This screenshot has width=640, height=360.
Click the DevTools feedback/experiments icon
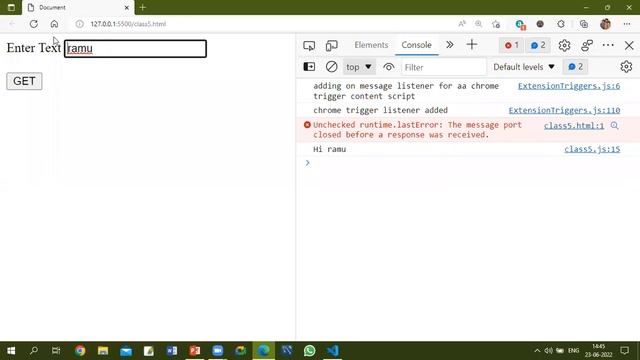587,45
